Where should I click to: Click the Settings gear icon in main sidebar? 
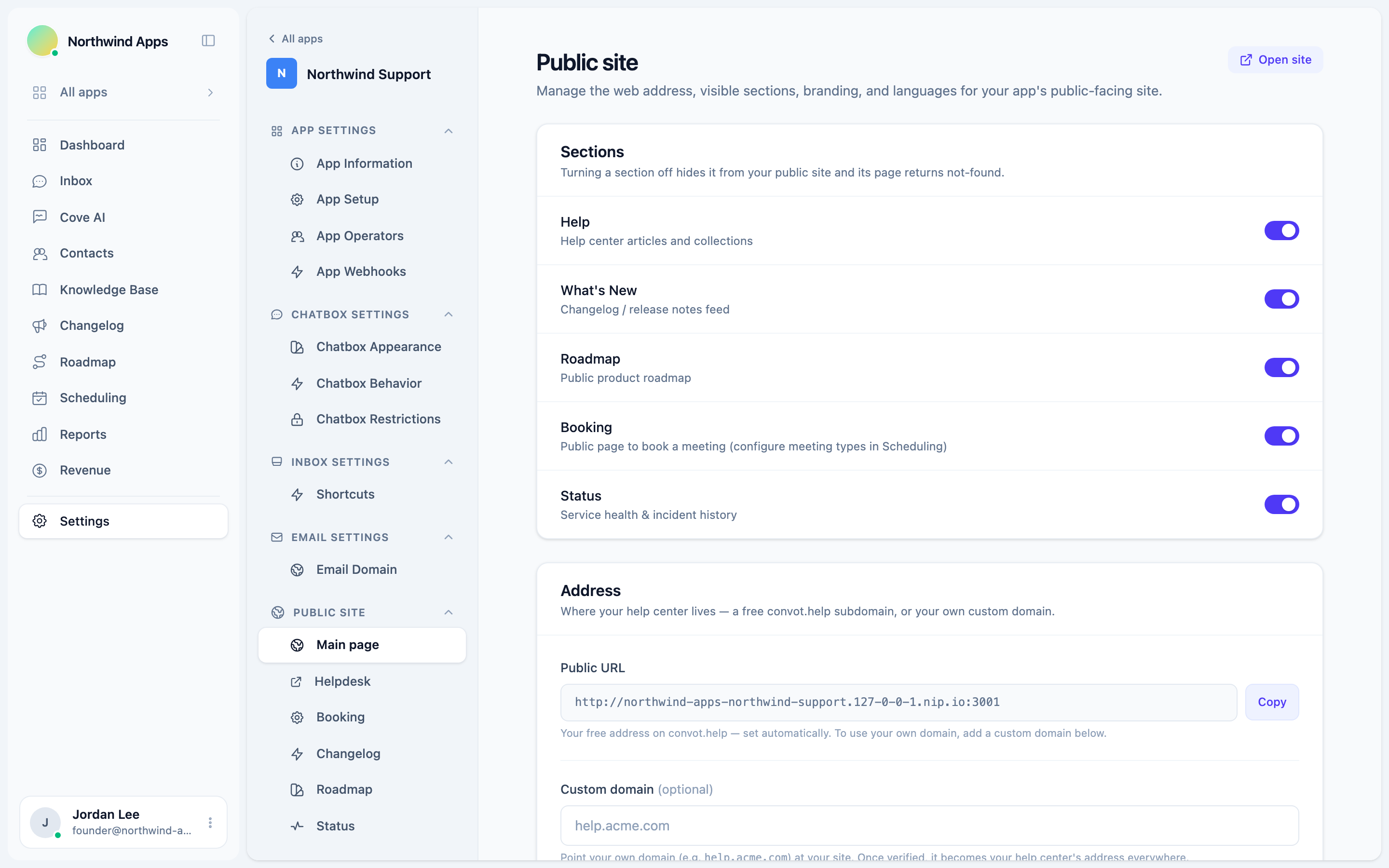(40, 521)
